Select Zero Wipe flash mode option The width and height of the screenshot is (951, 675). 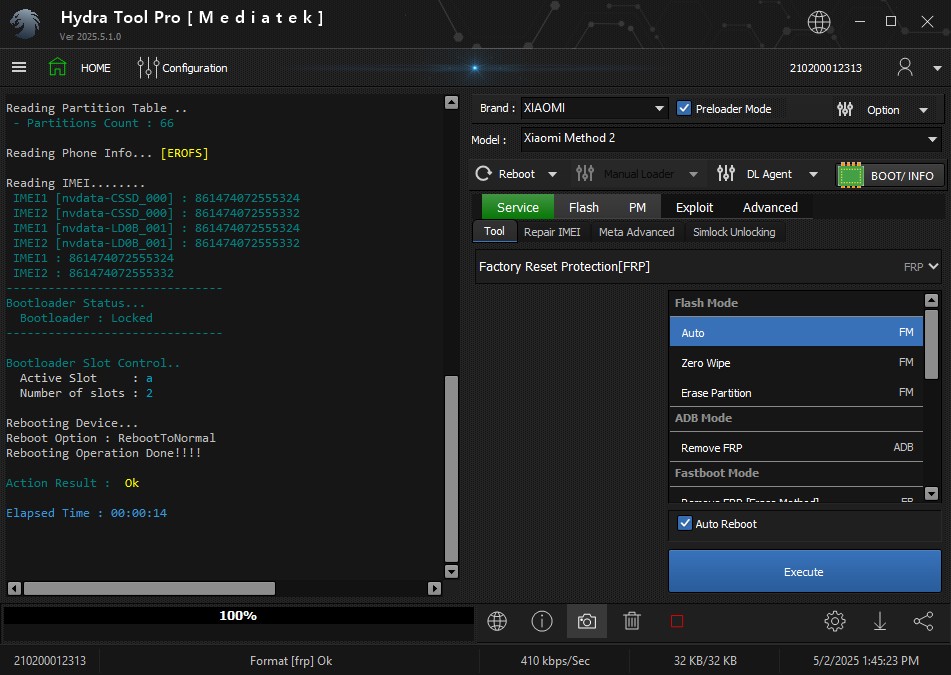coord(796,363)
